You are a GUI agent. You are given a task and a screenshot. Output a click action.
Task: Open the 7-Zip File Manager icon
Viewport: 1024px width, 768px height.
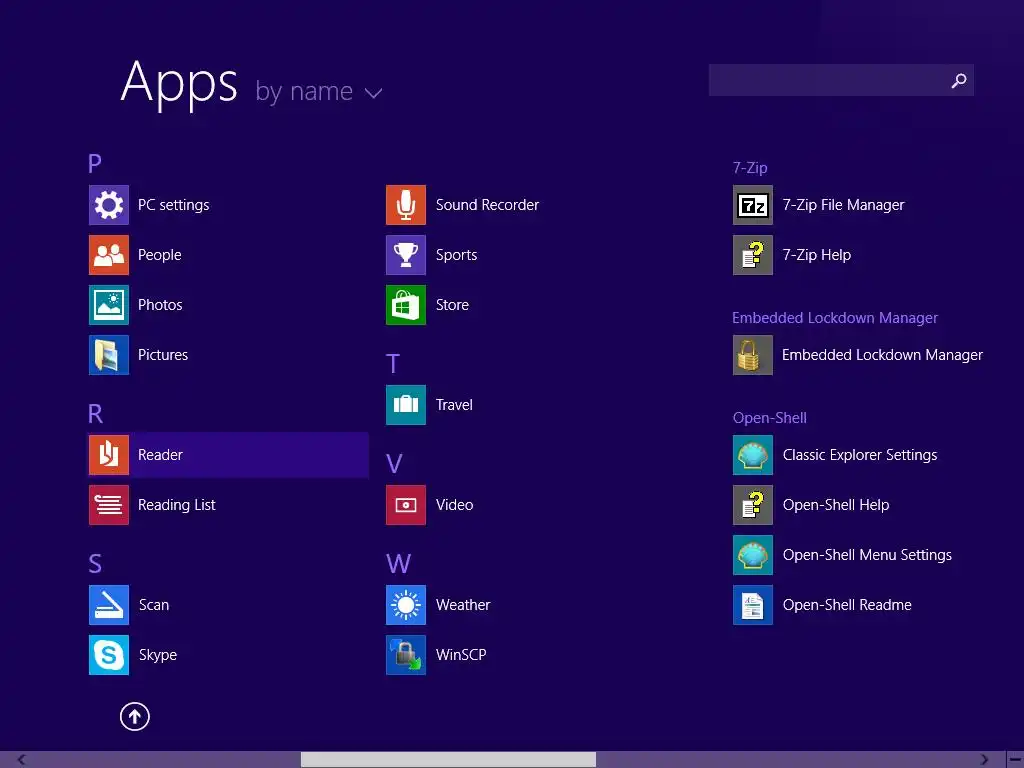click(x=752, y=205)
